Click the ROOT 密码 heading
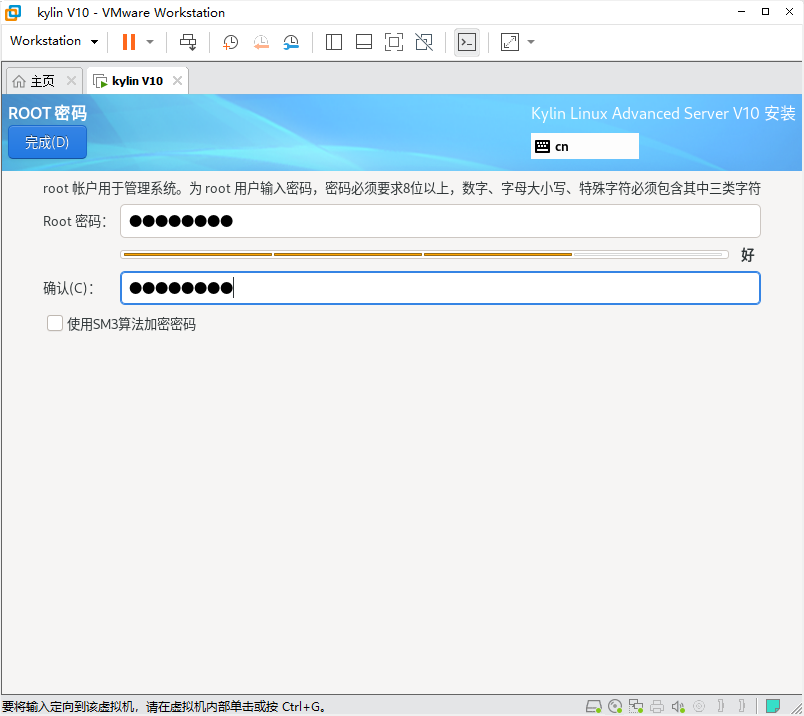 (x=48, y=113)
